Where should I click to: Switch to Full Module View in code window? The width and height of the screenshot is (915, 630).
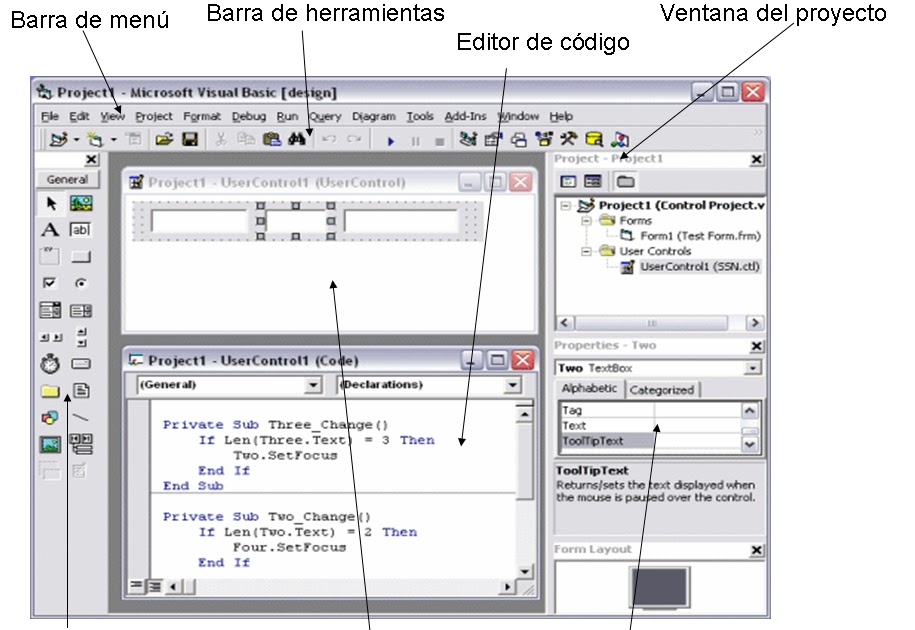coord(154,585)
